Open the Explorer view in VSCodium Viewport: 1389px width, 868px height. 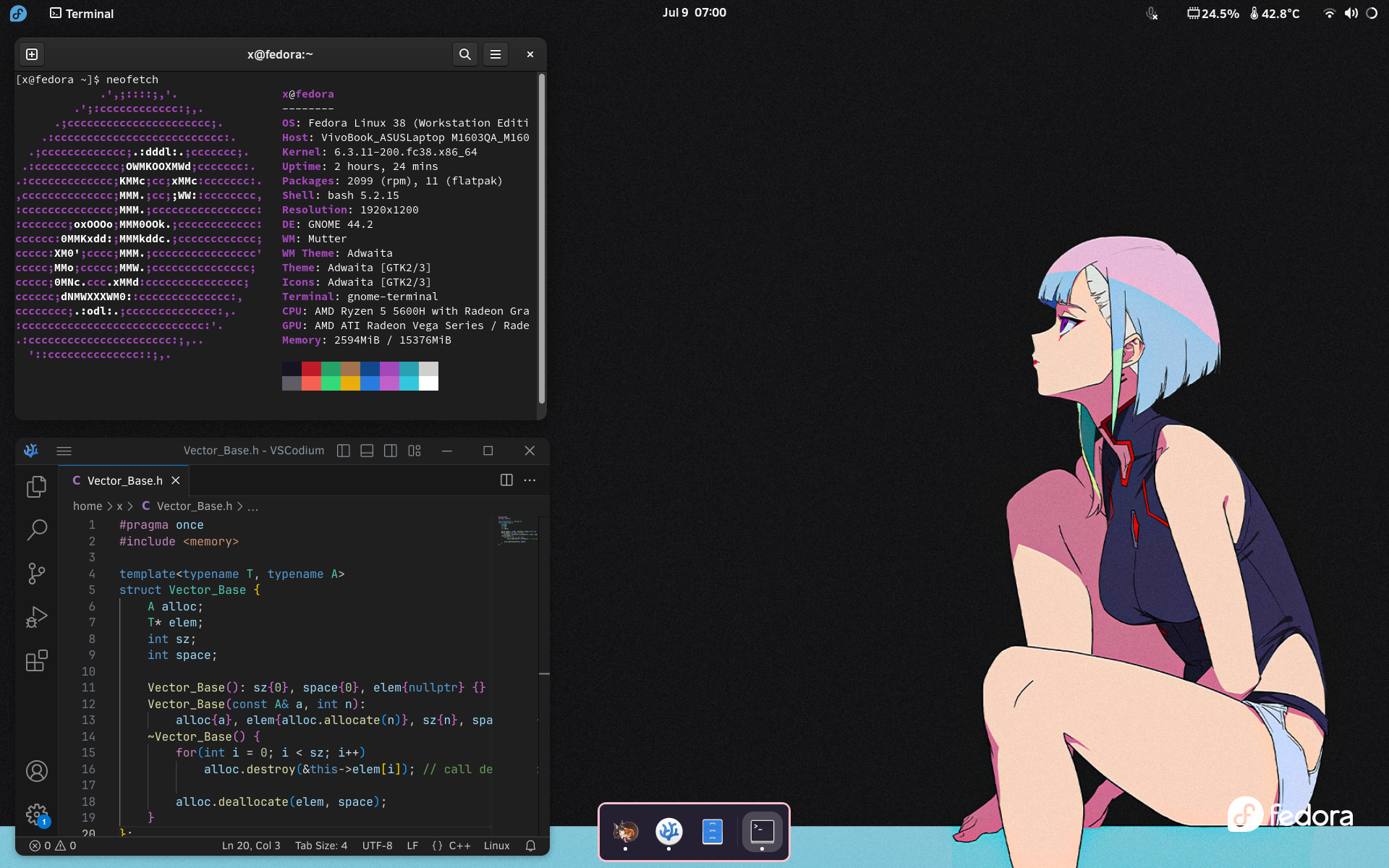click(36, 487)
